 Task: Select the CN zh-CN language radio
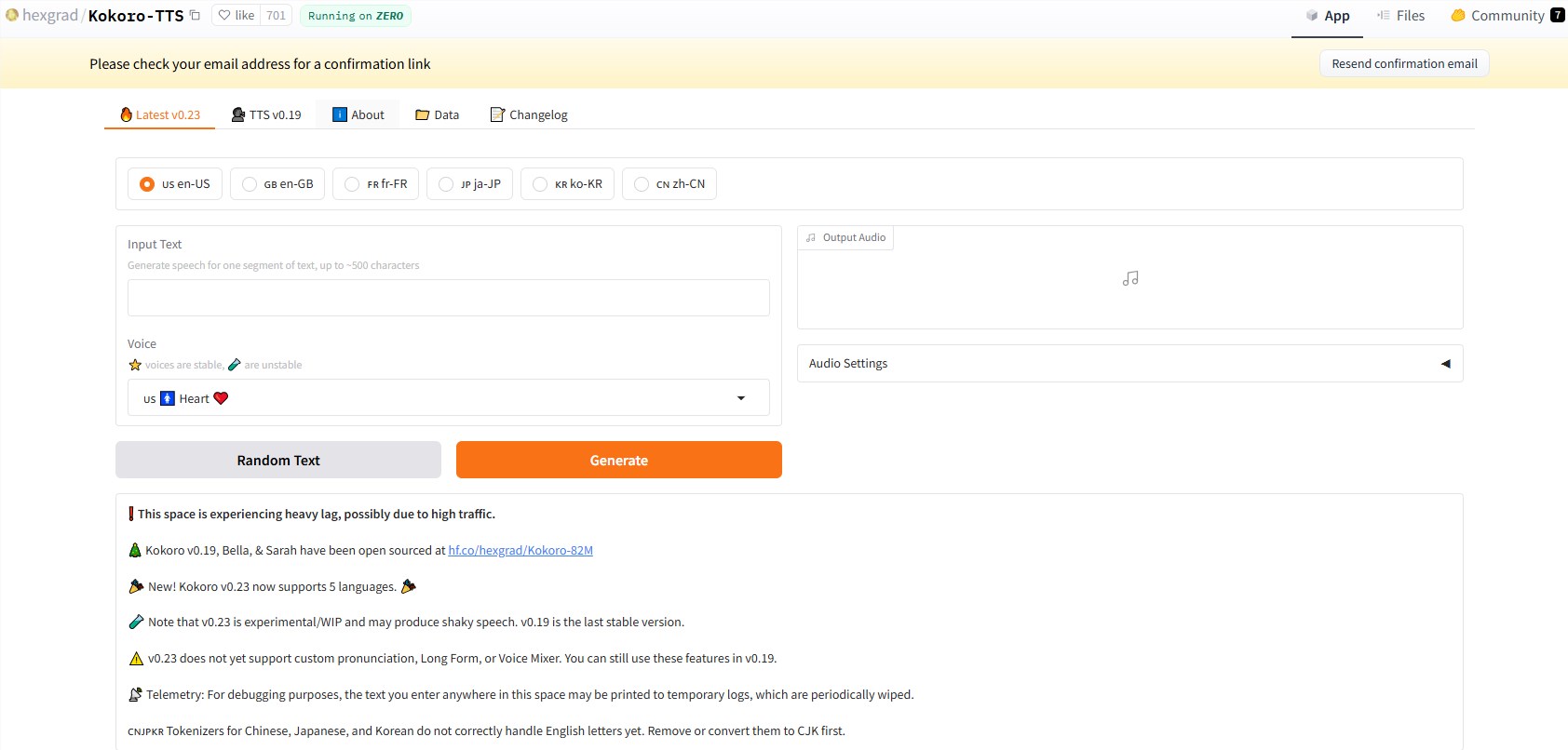point(669,184)
